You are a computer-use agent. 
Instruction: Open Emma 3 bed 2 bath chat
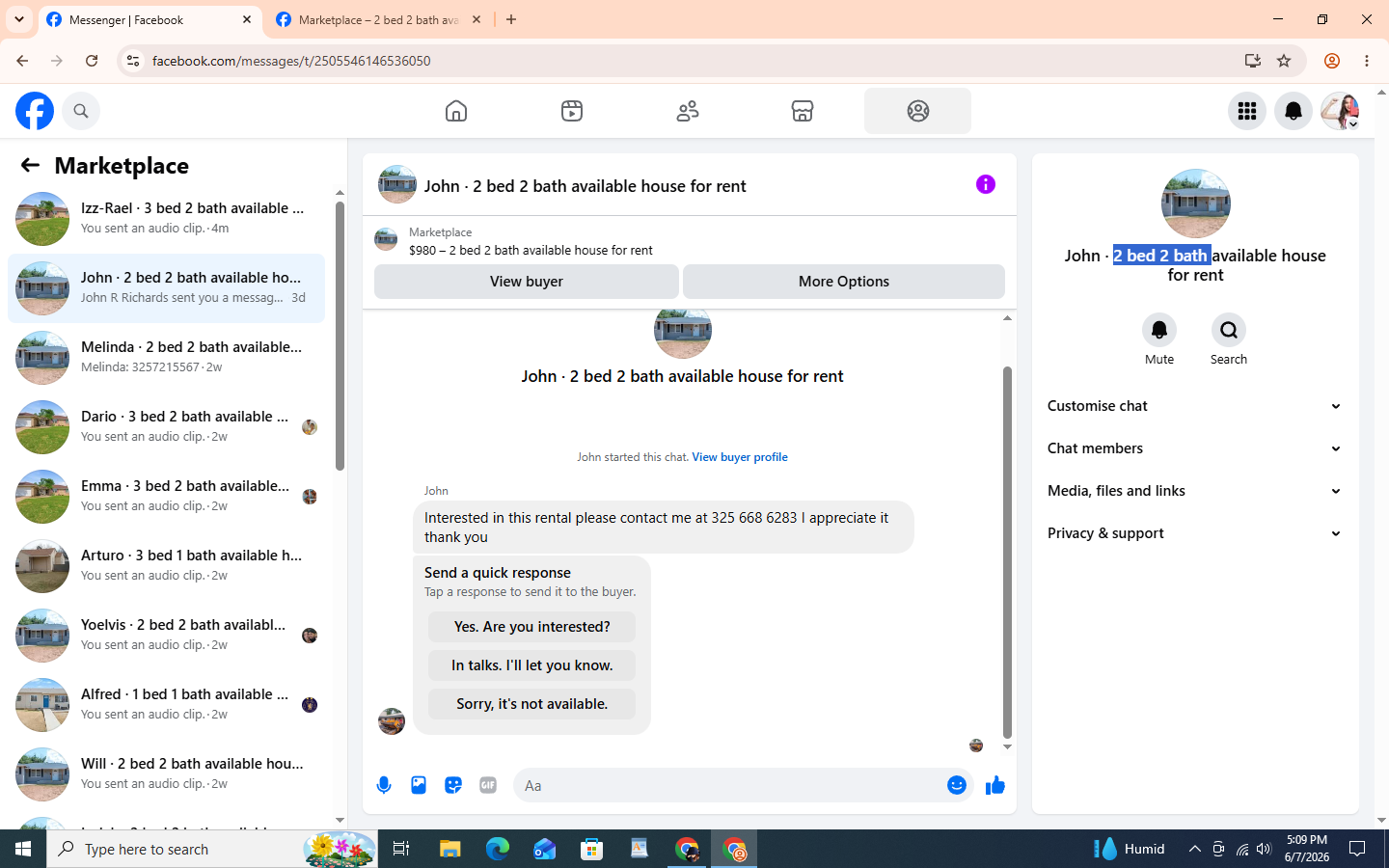pyautogui.click(x=167, y=496)
